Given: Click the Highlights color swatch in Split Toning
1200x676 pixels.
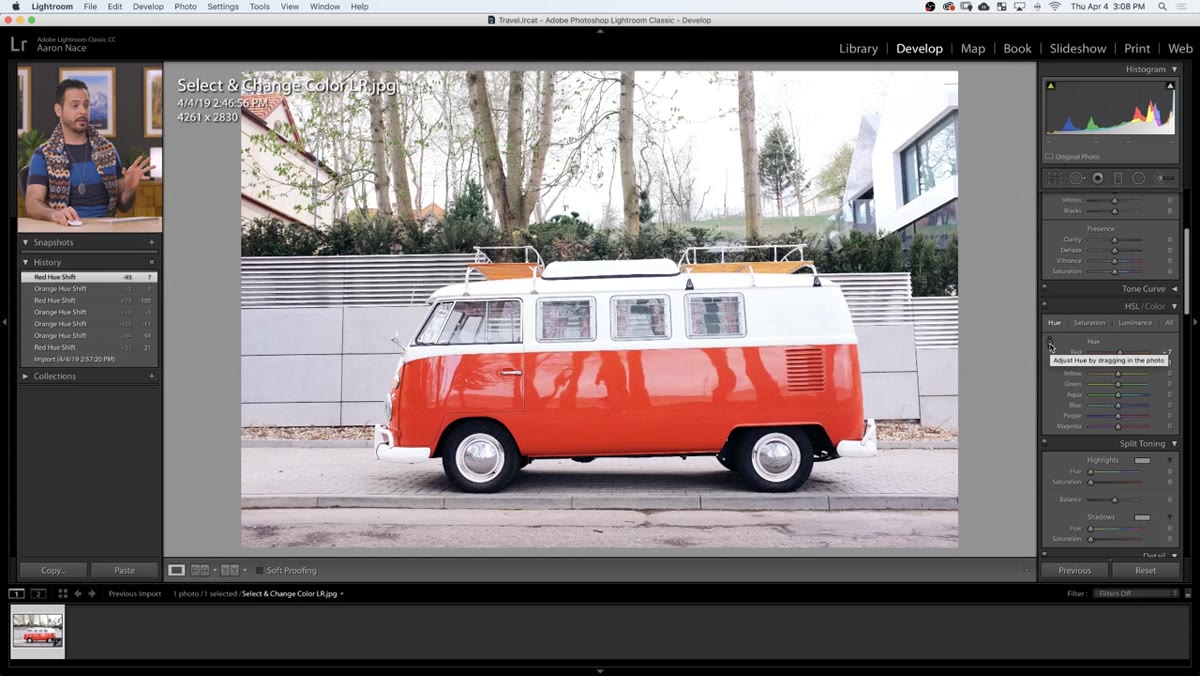Looking at the screenshot, I should (1142, 460).
